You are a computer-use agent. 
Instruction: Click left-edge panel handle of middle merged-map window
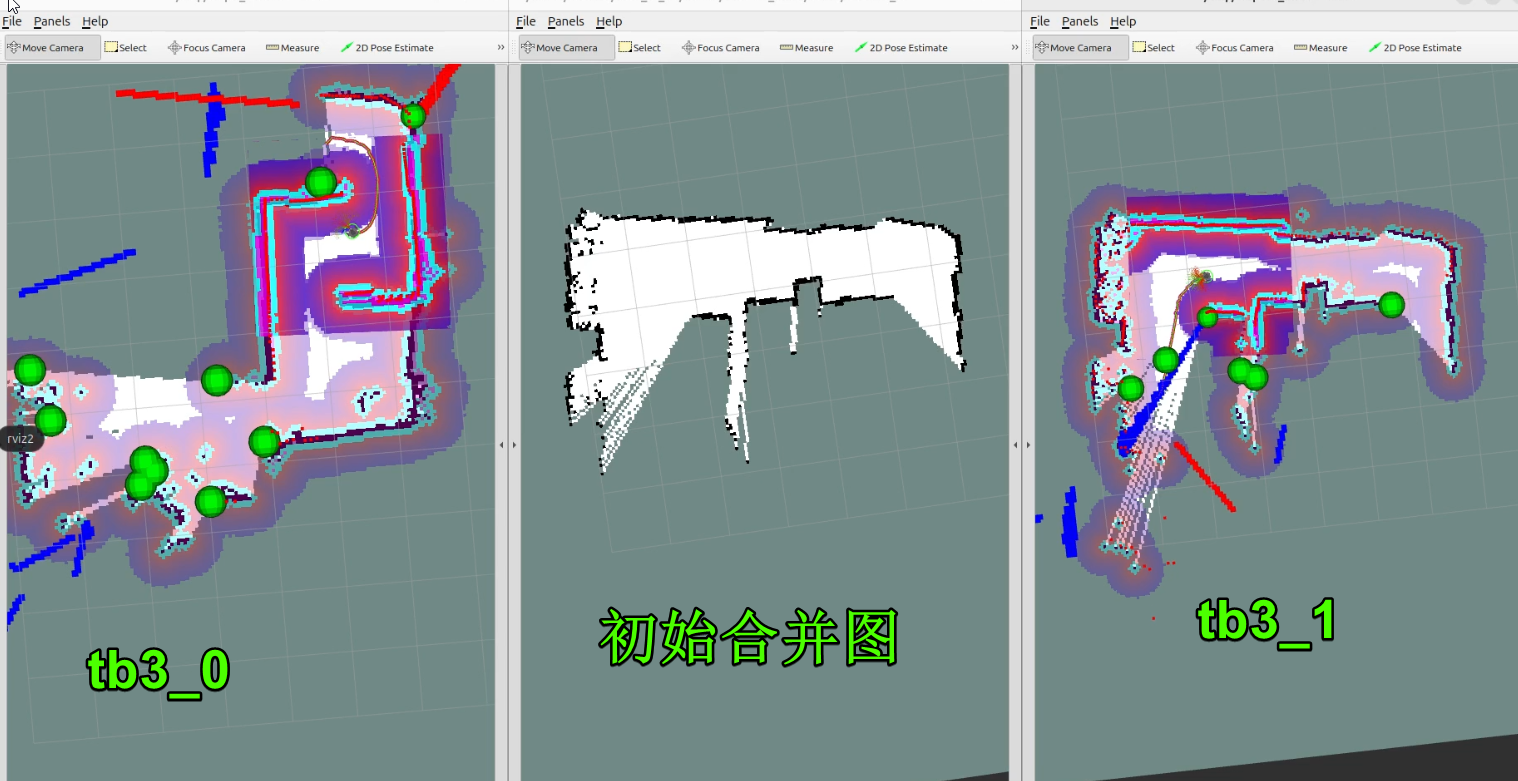514,445
